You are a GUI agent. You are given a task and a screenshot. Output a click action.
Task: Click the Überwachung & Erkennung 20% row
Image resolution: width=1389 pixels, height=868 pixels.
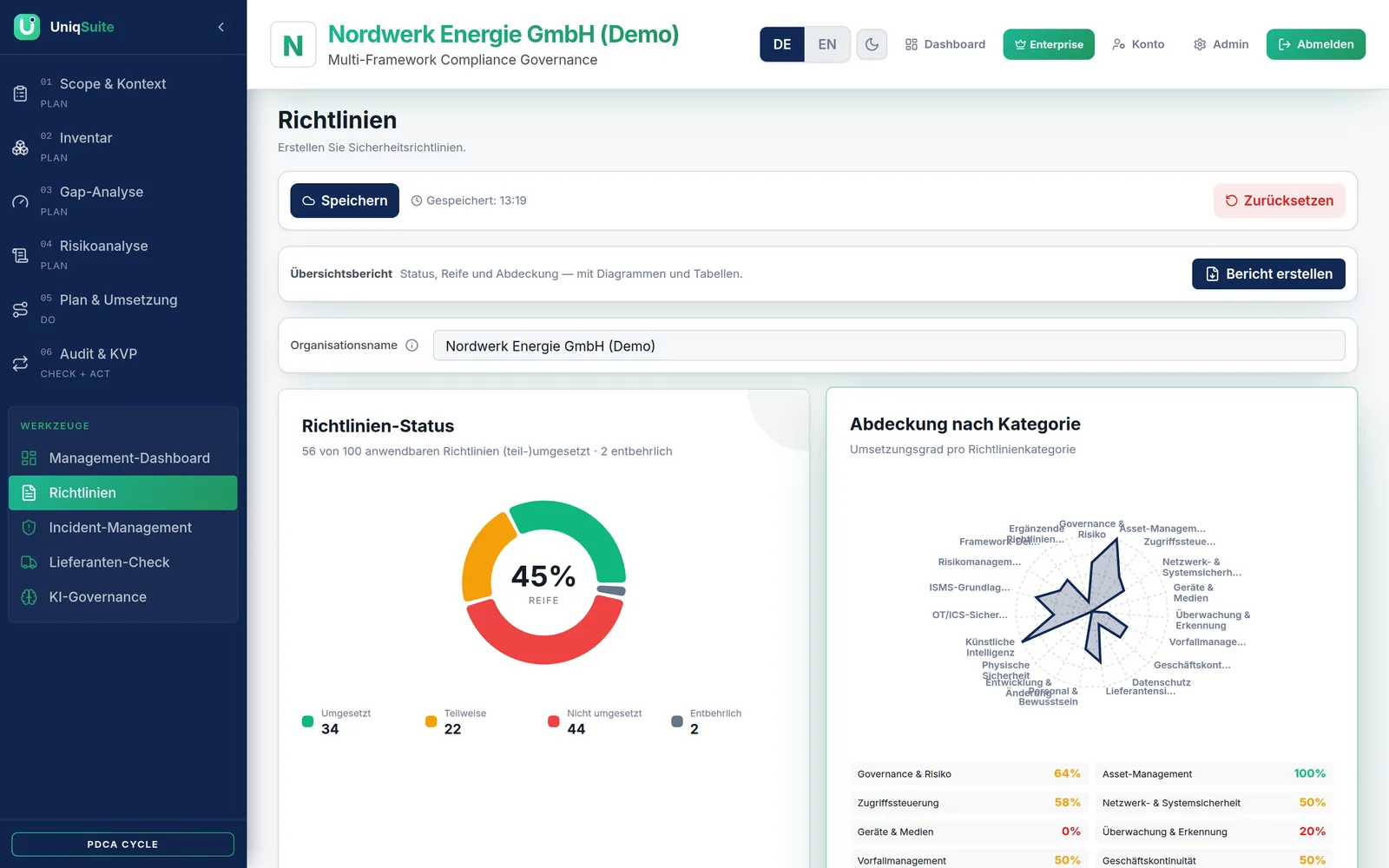click(1214, 832)
